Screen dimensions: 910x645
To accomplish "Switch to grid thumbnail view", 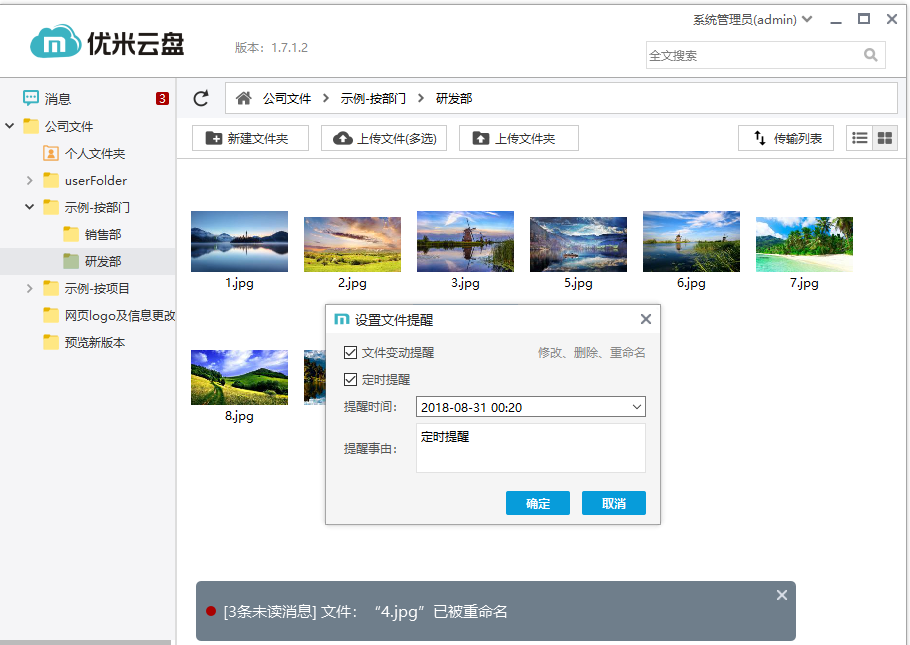I will point(884,138).
